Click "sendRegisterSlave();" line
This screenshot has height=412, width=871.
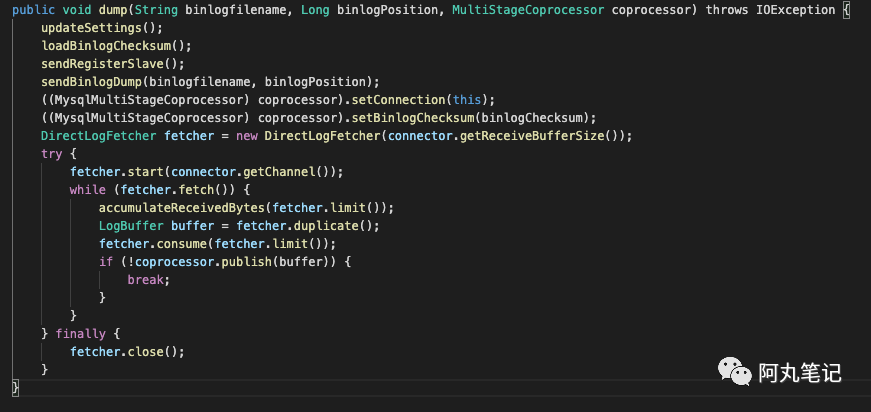pyautogui.click(x=113, y=64)
